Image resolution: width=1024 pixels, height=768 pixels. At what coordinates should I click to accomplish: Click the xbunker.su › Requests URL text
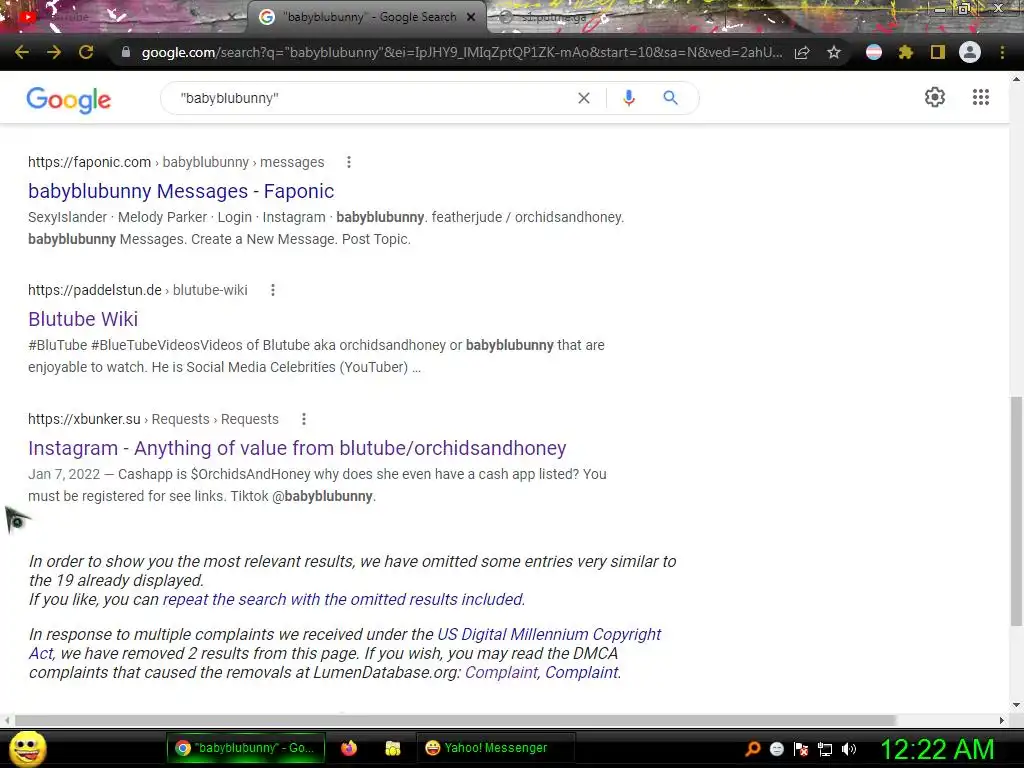[x=153, y=419]
